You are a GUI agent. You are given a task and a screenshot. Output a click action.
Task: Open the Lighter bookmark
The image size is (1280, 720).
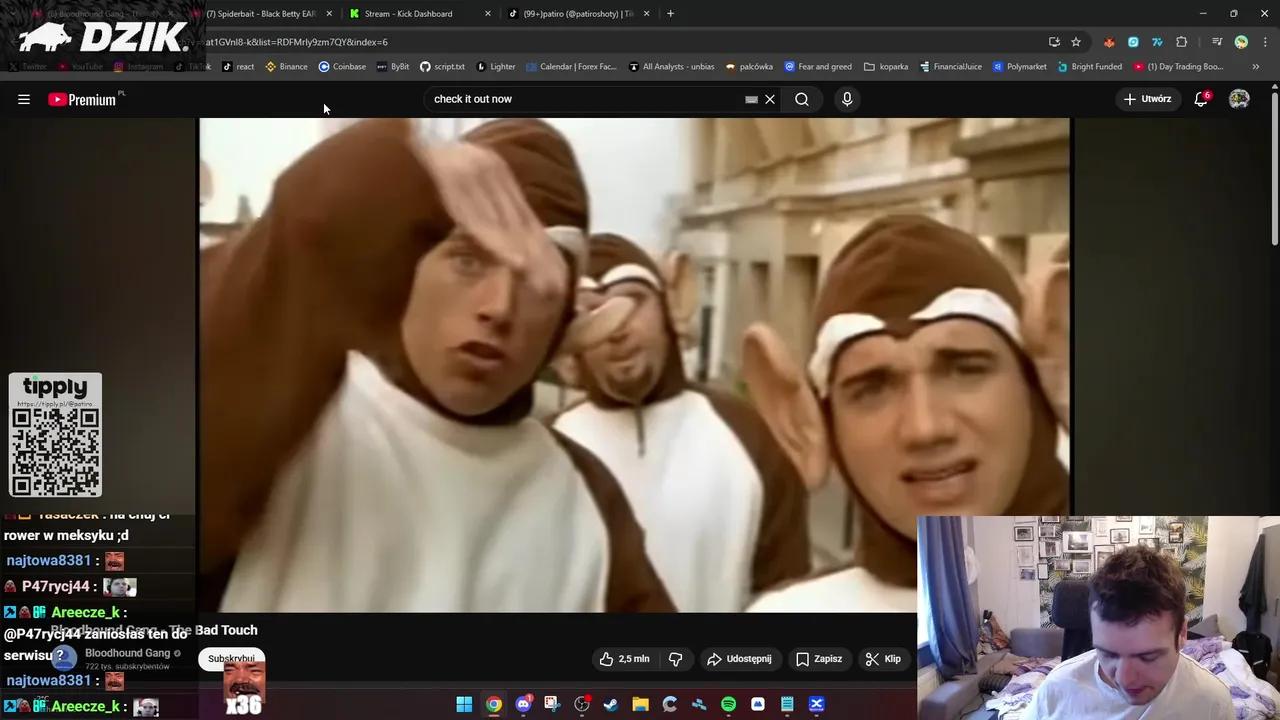[x=495, y=67]
